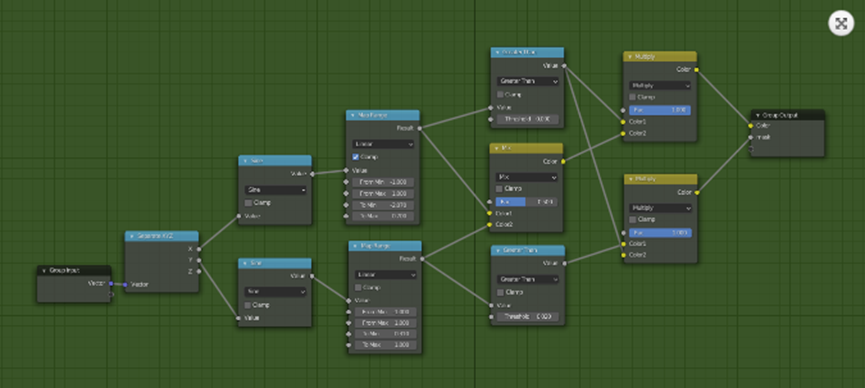Toggle Clamp on Sine node fed by Y
Viewport: 865px width, 388px height.
248,305
